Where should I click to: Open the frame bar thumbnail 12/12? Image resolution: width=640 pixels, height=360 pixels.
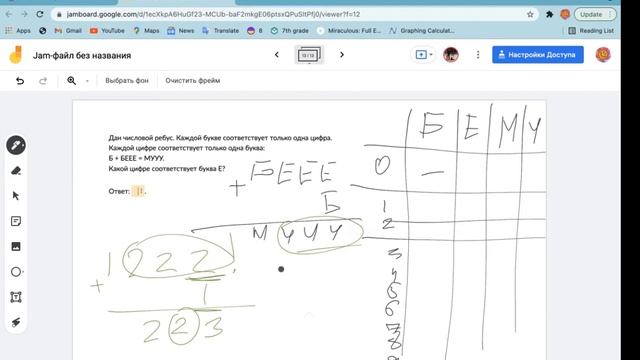pos(309,55)
